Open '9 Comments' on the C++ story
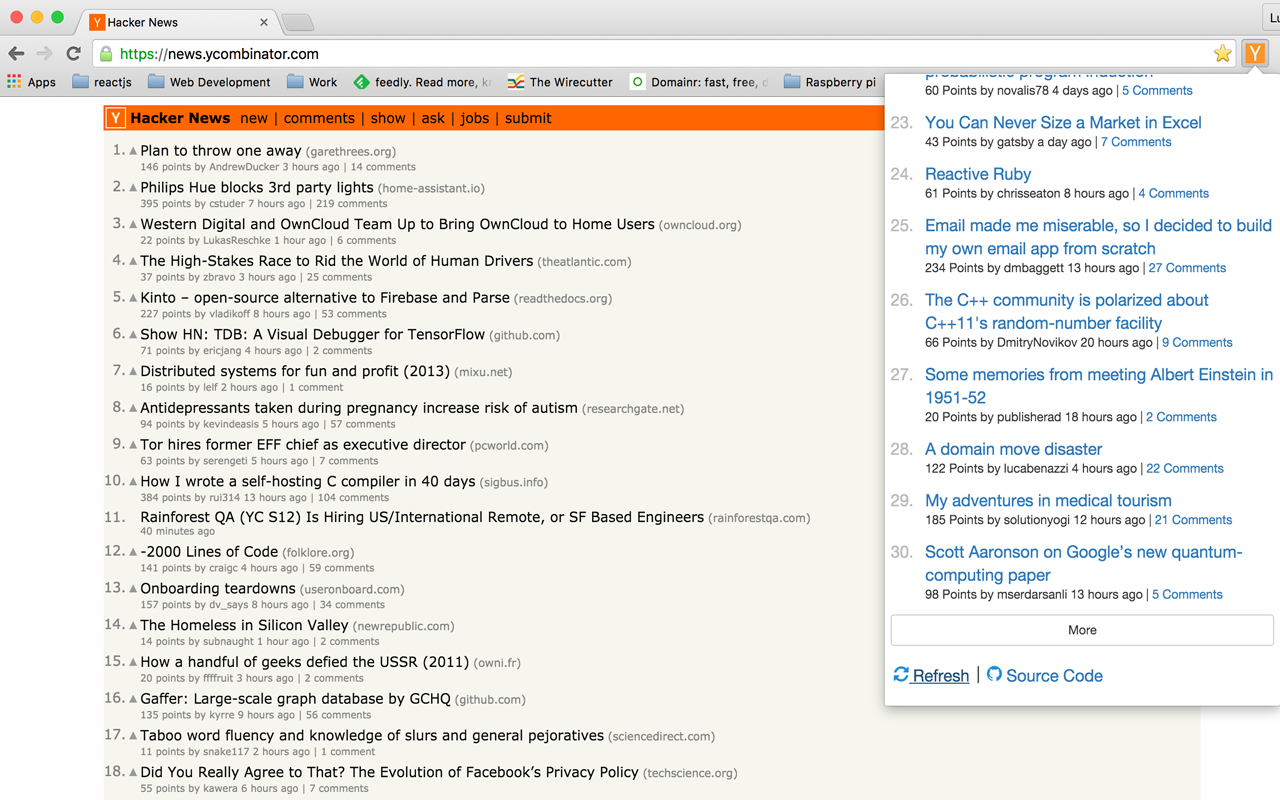 click(1197, 342)
